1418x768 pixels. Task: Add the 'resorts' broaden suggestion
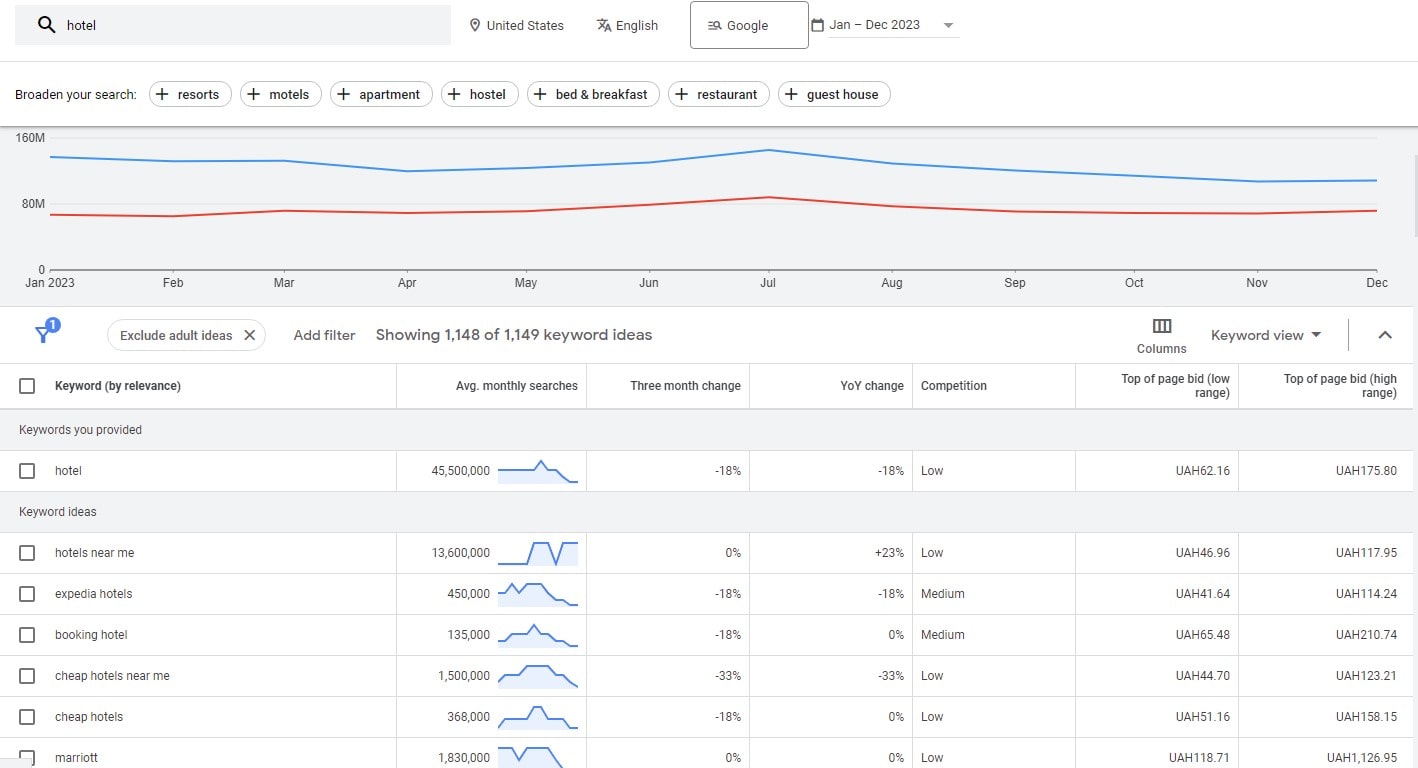click(190, 94)
